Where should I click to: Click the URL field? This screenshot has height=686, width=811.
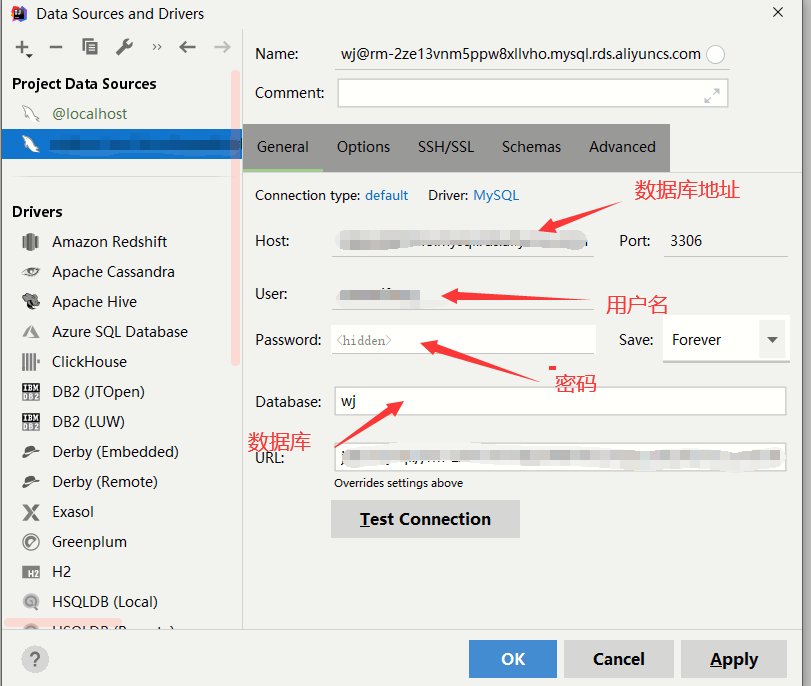[x=560, y=456]
